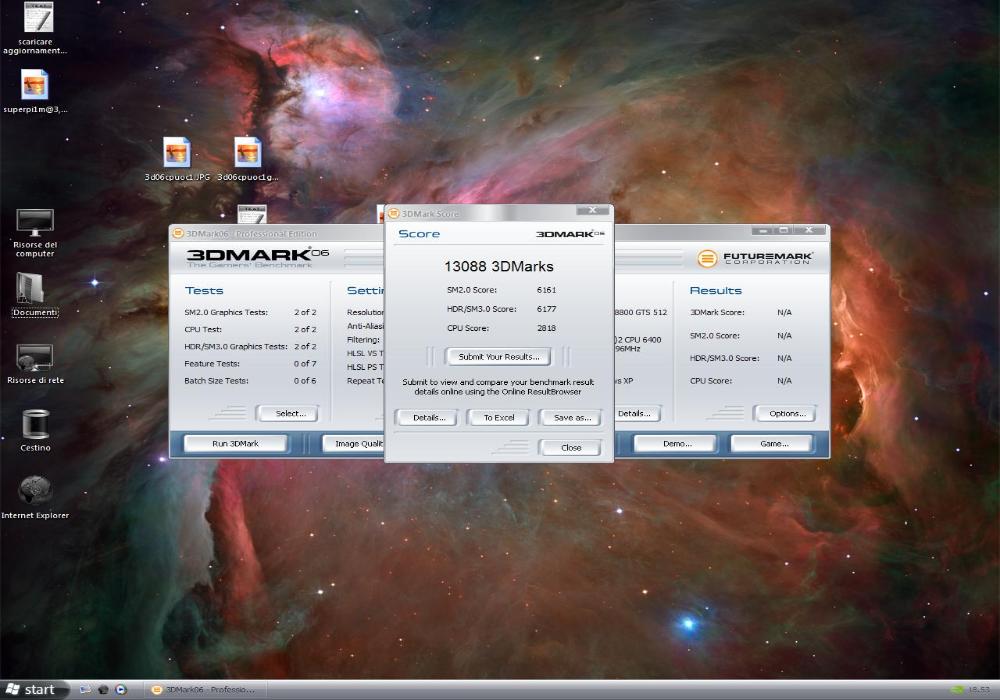Minimize the 3DMark06 main window
Image resolution: width=1000 pixels, height=700 pixels.
[x=762, y=230]
